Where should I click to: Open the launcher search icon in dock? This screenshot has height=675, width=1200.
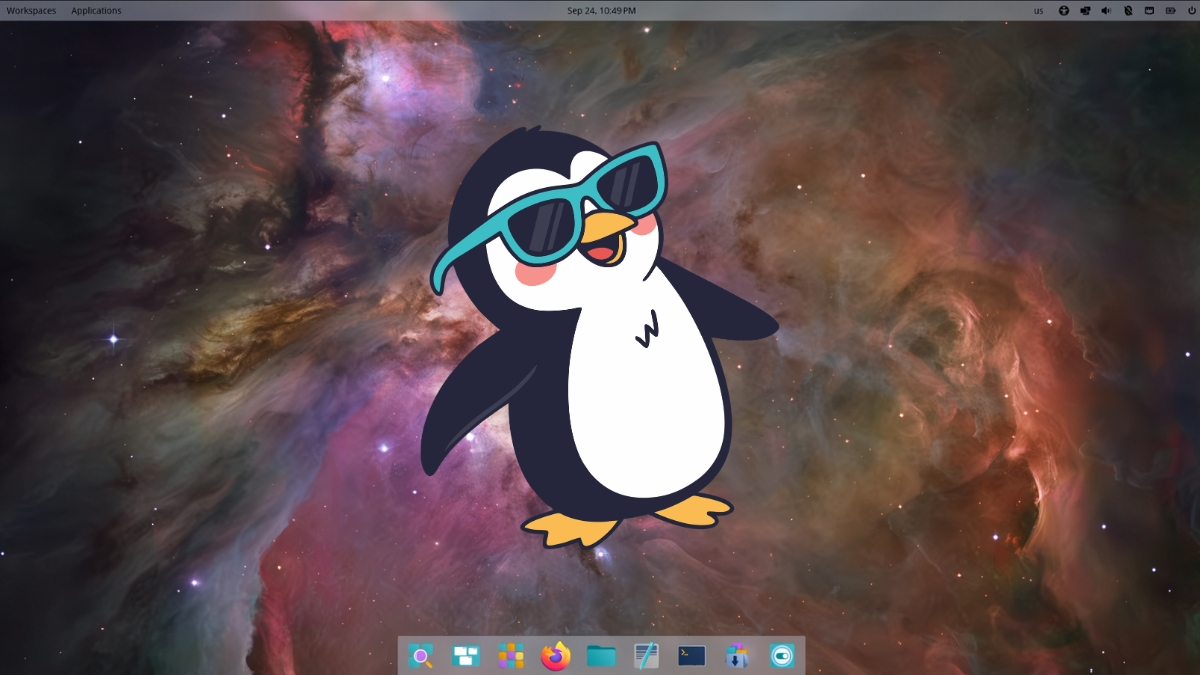(x=421, y=656)
